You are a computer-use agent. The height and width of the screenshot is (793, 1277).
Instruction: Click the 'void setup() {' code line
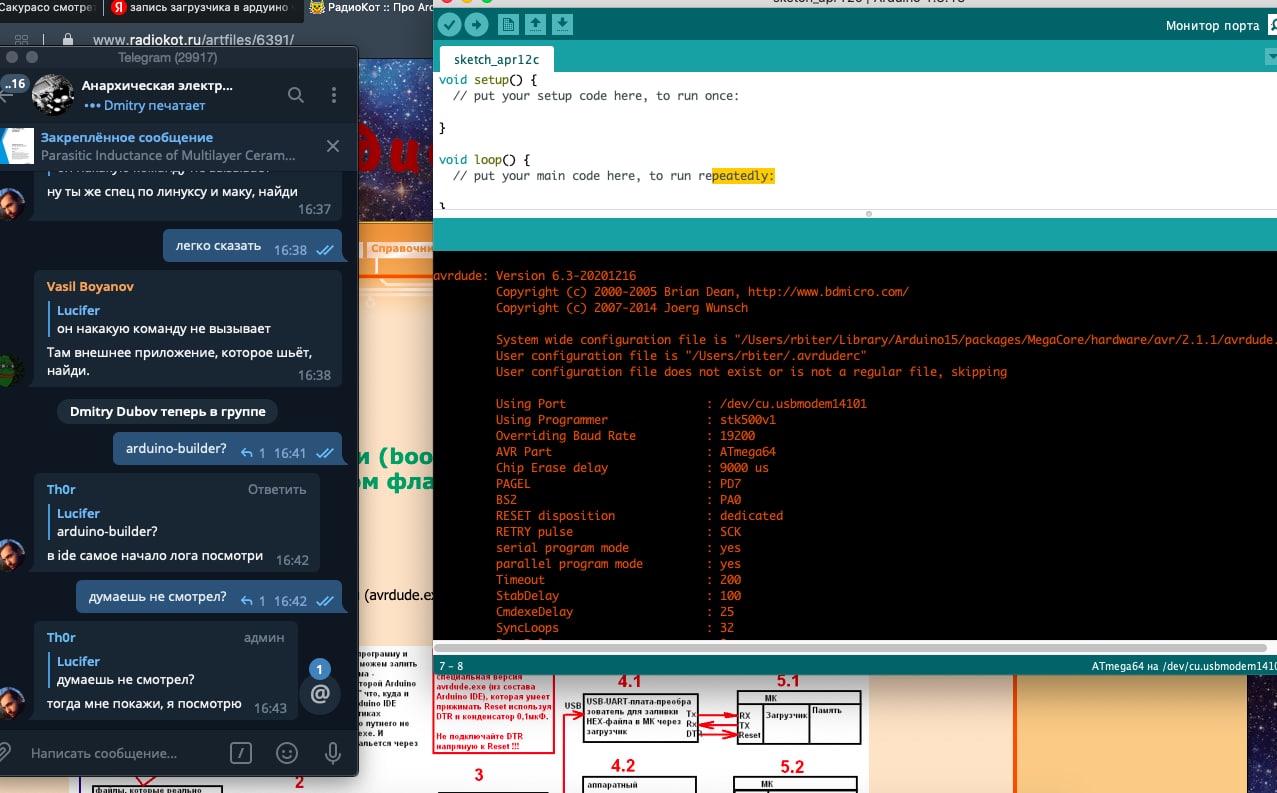488,79
